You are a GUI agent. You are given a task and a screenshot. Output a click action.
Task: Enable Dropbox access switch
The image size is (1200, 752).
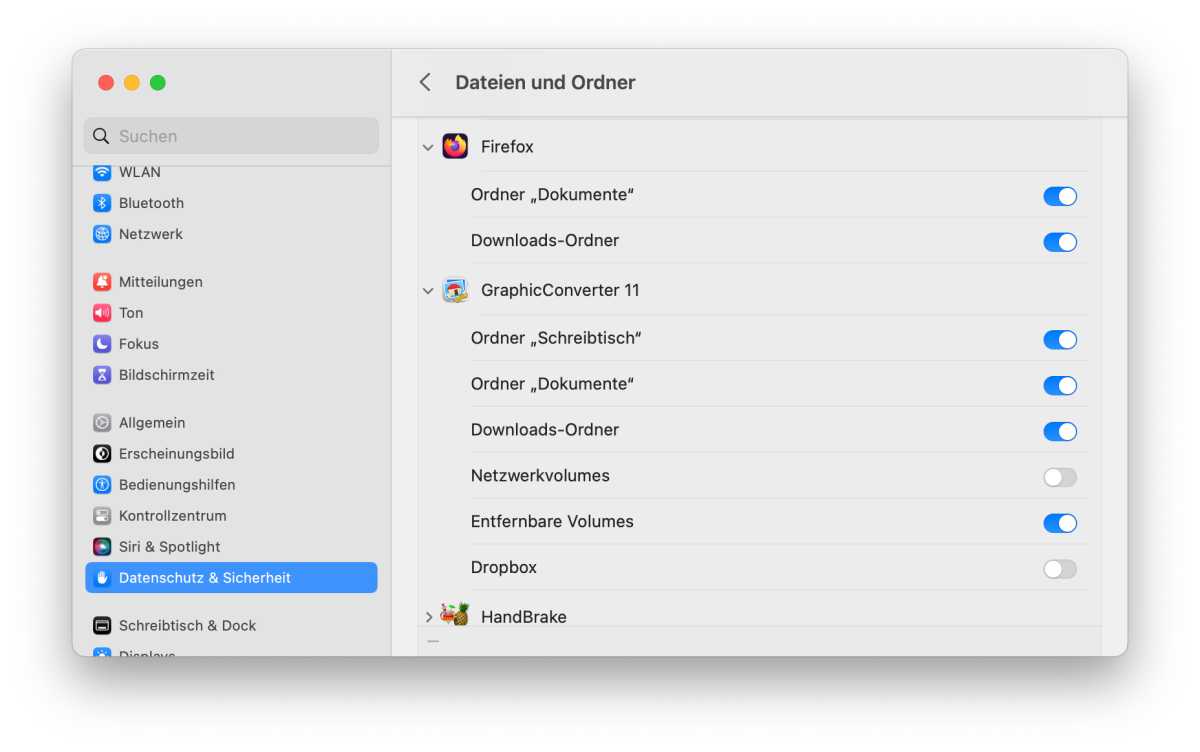pos(1060,569)
